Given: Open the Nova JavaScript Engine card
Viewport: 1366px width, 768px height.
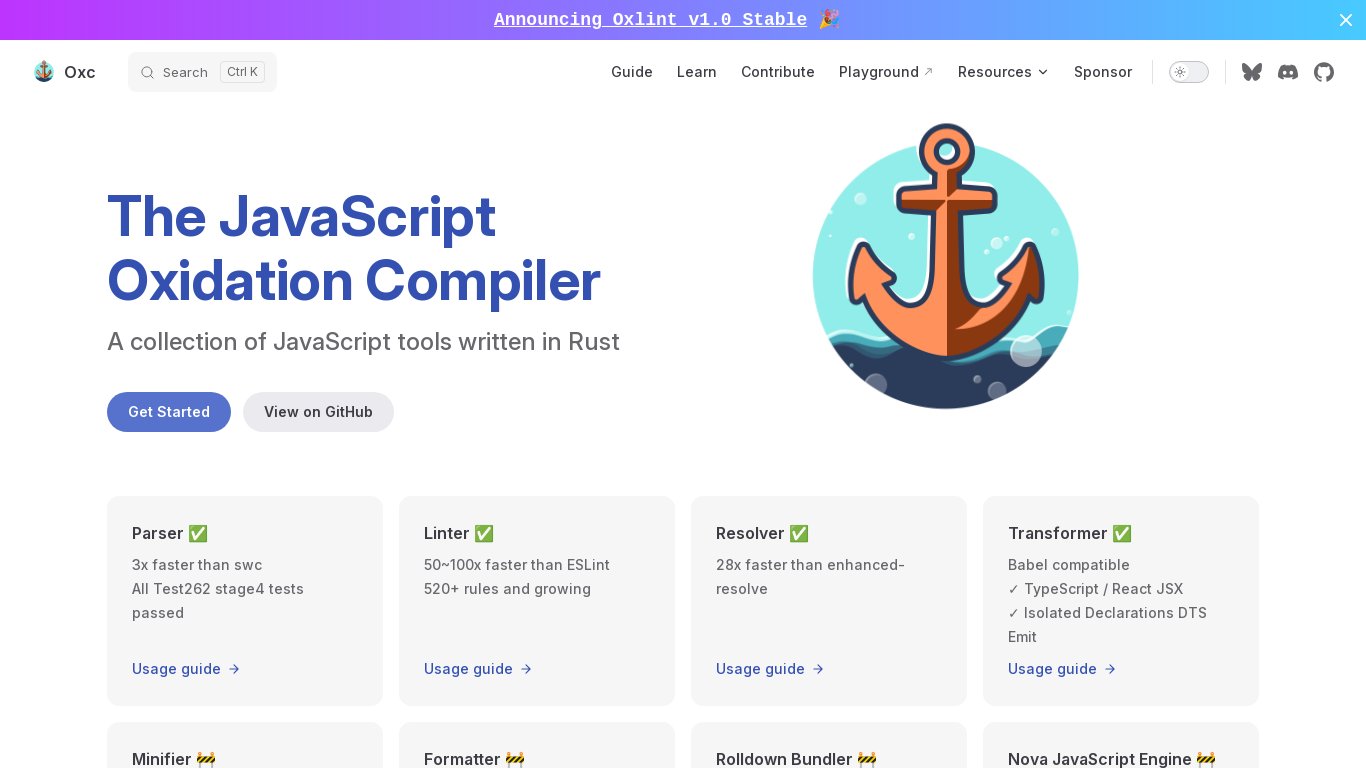Looking at the screenshot, I should click(1121, 745).
